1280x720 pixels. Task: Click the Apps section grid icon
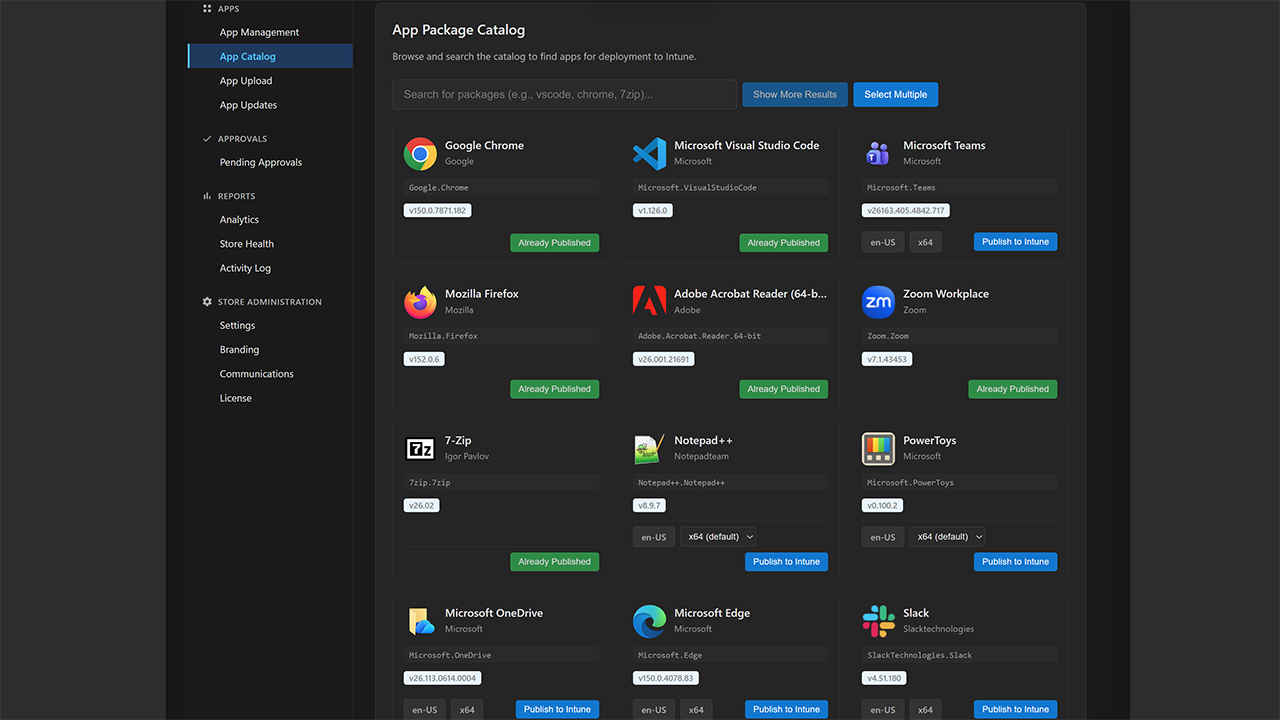tap(207, 8)
